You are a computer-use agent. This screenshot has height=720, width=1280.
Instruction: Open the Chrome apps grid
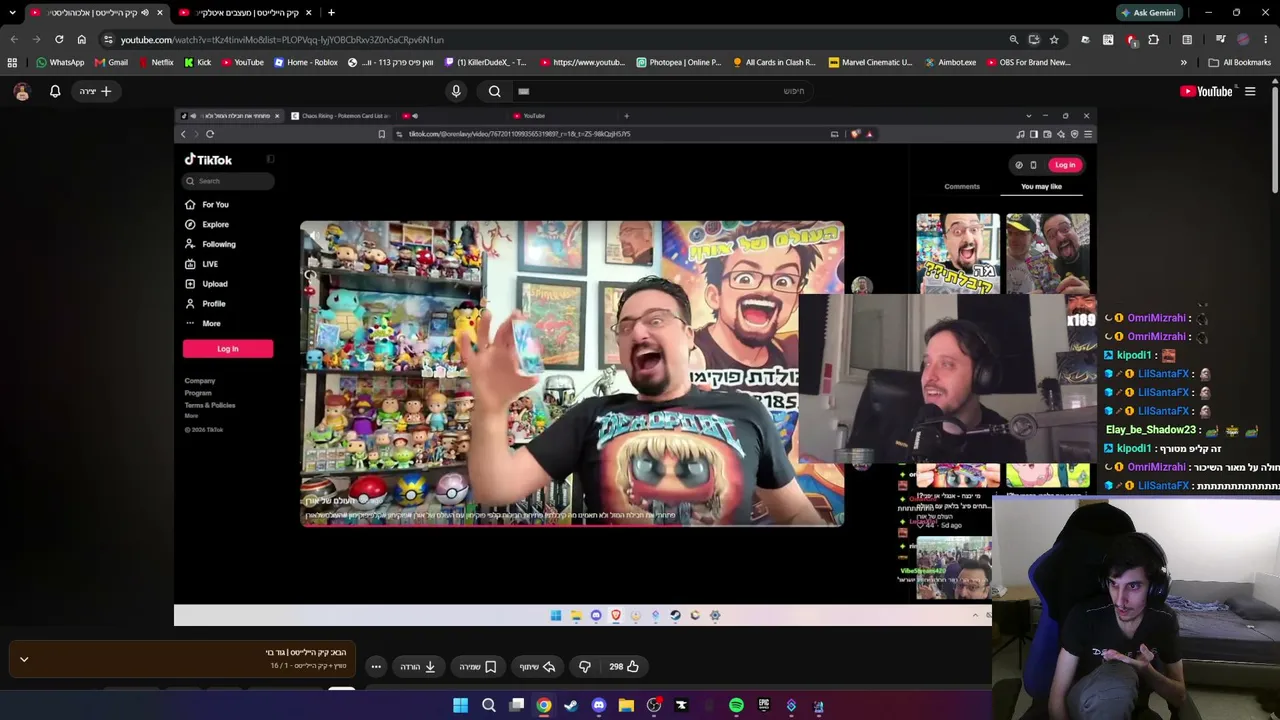pos(12,62)
